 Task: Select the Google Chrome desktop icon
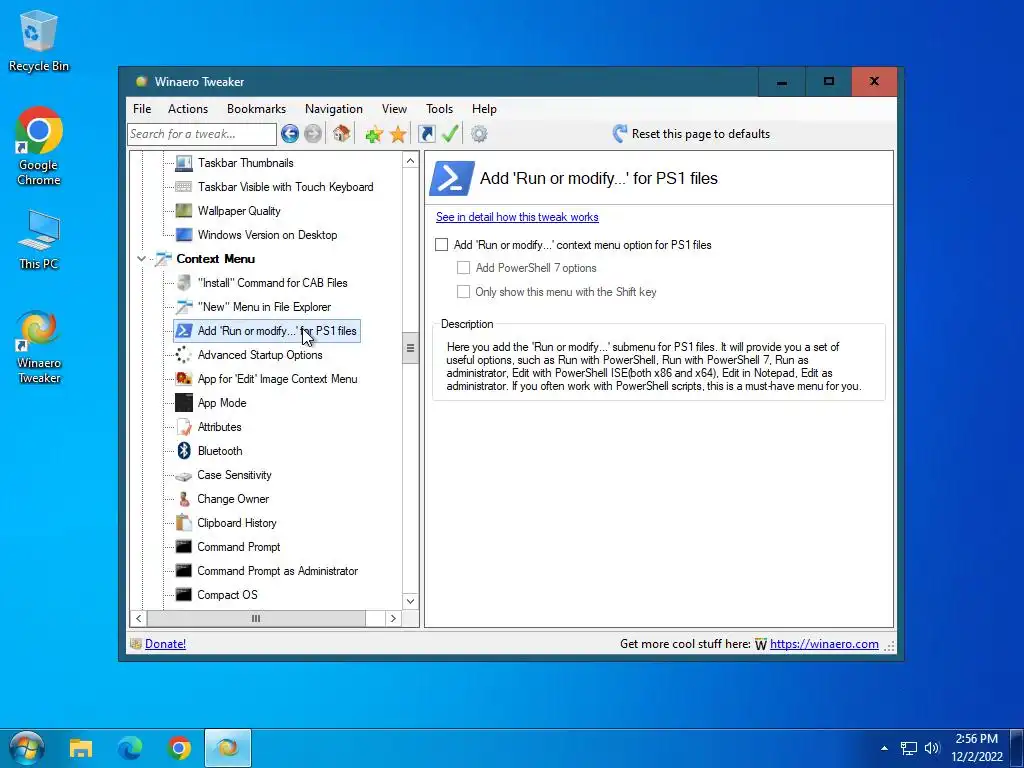click(39, 146)
